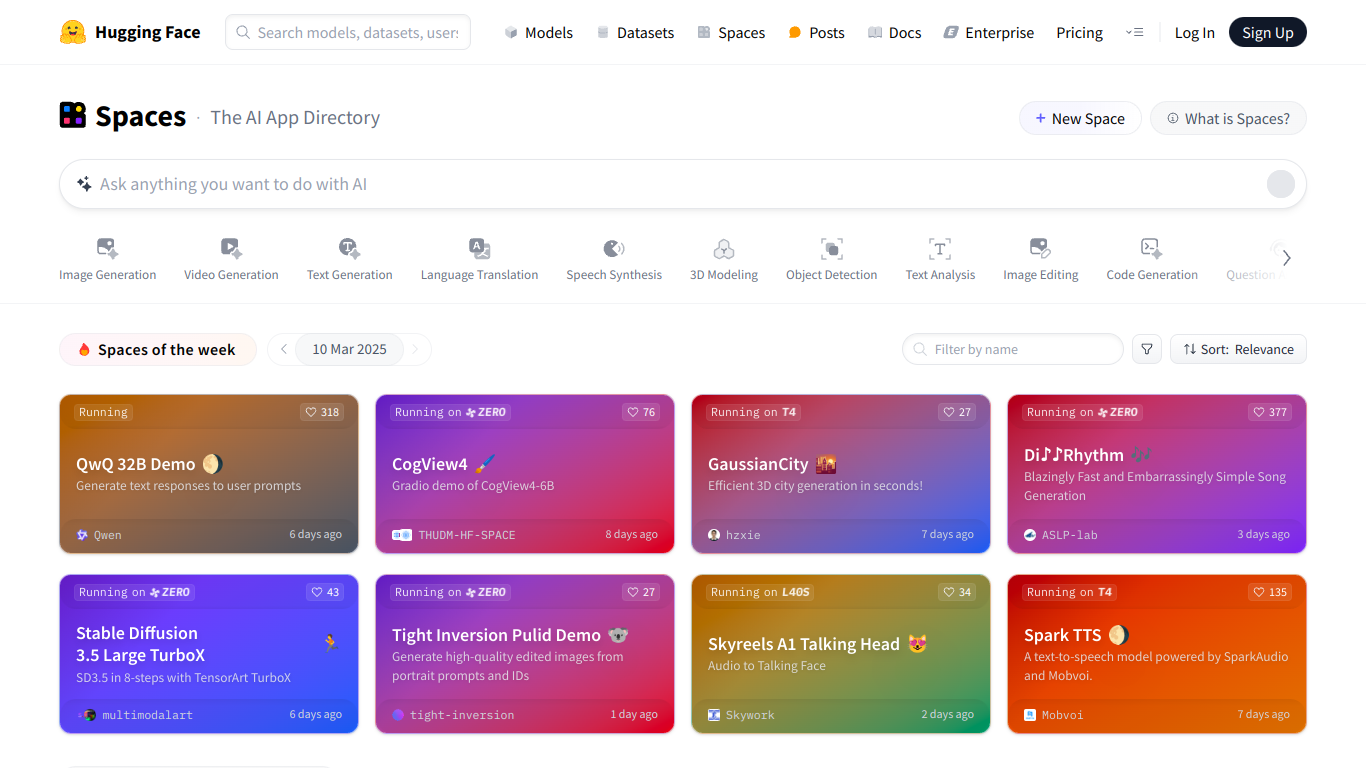Like the CogView4 space
This screenshot has height=768, width=1366.
(641, 412)
